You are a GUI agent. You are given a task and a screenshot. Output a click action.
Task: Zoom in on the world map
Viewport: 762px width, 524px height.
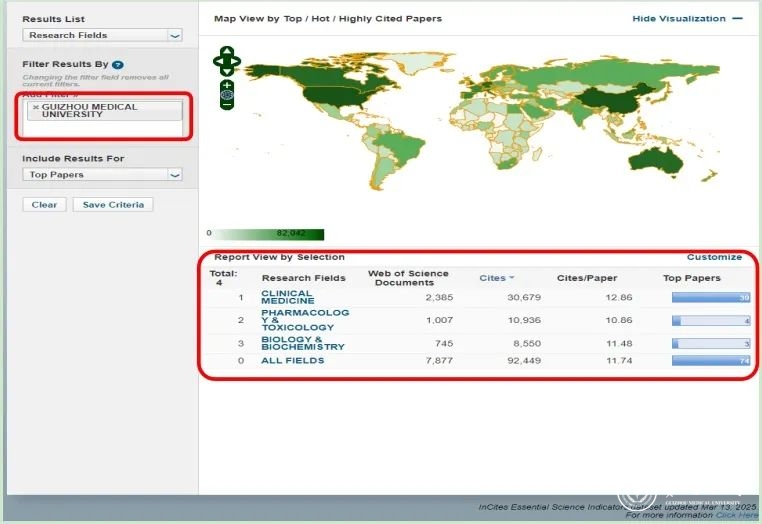(226, 86)
